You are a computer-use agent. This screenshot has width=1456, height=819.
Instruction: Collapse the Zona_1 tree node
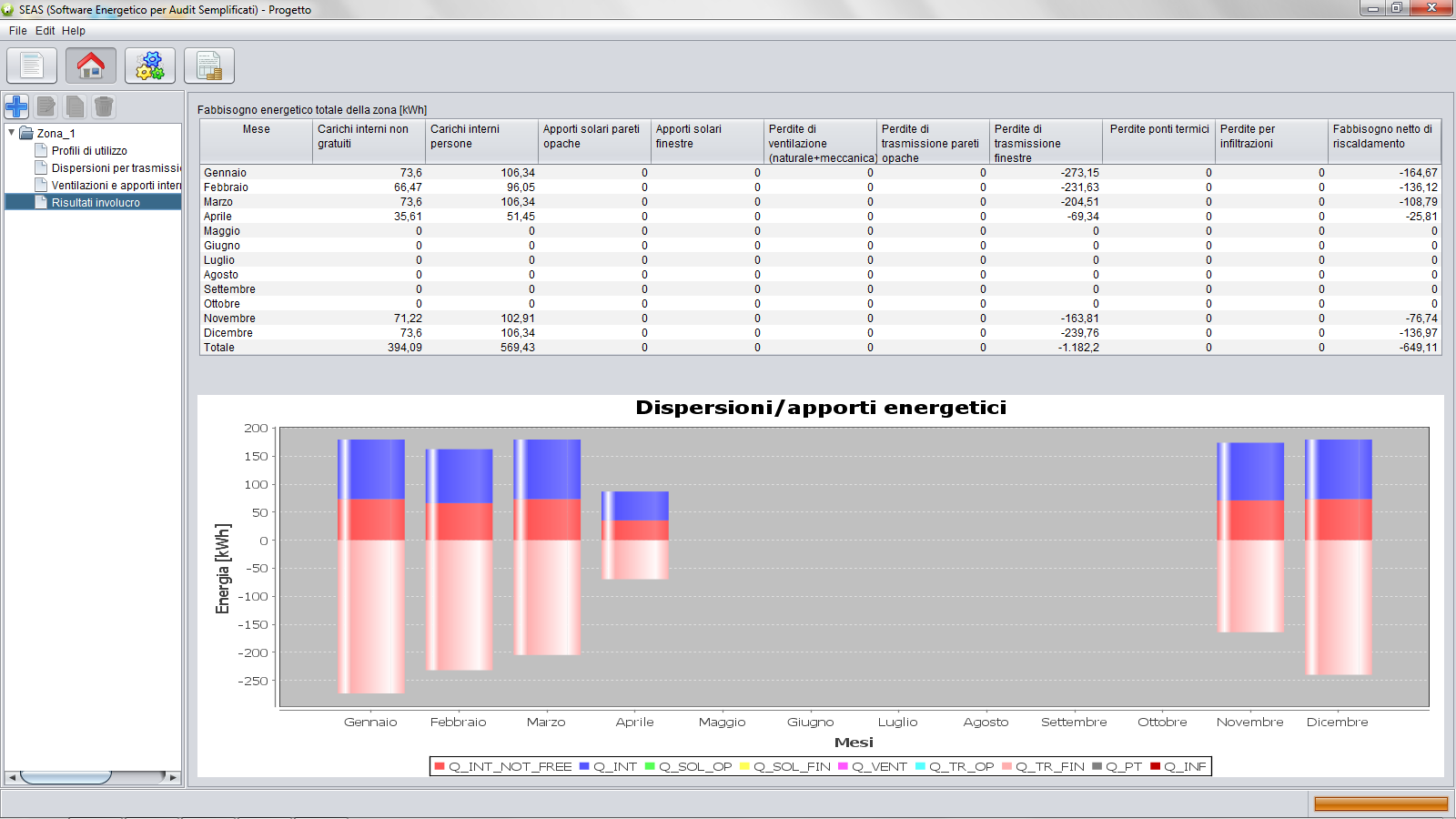click(12, 133)
